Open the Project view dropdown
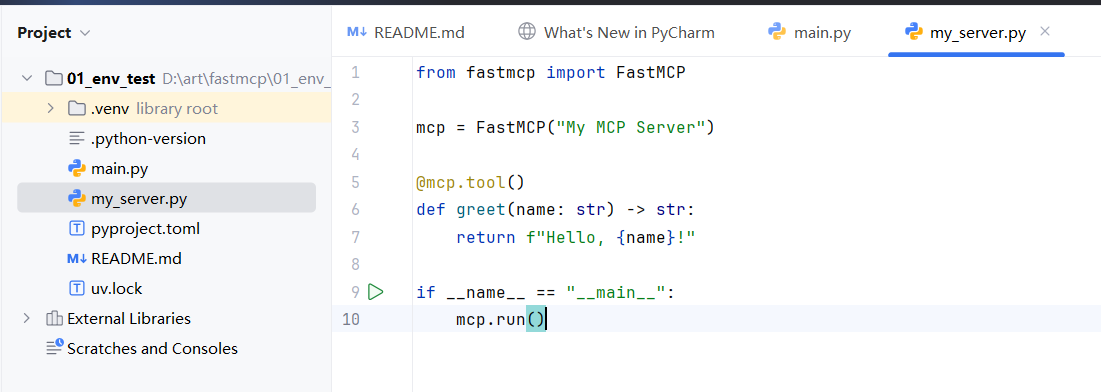 coord(54,32)
